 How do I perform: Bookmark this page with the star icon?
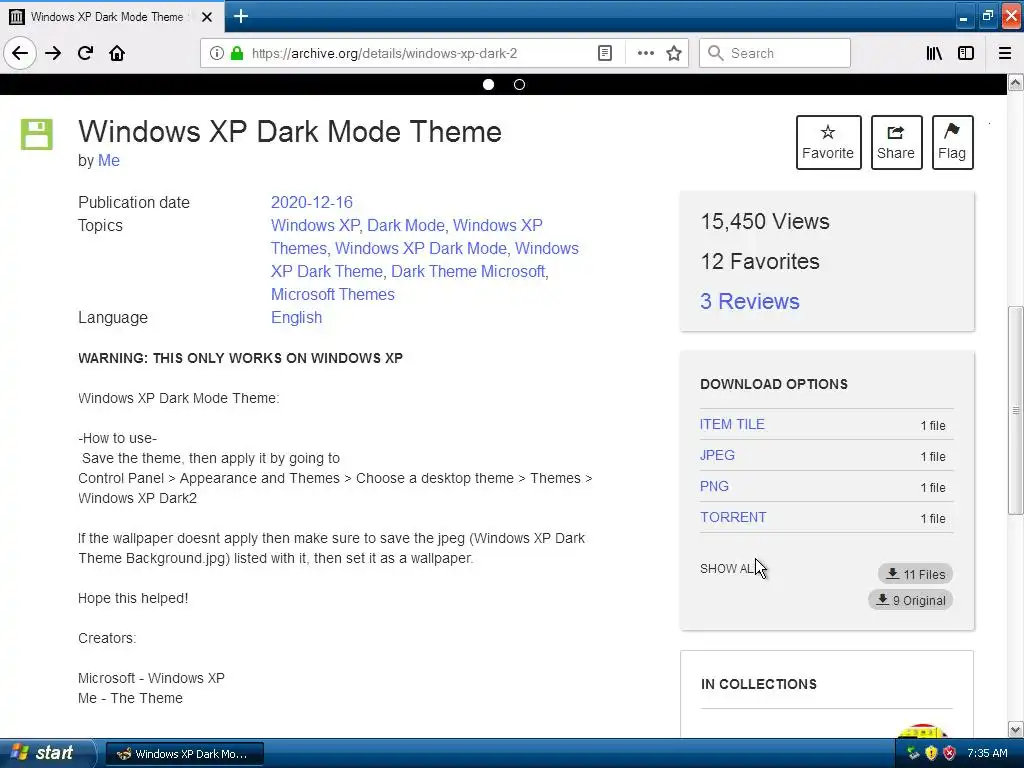tap(674, 53)
